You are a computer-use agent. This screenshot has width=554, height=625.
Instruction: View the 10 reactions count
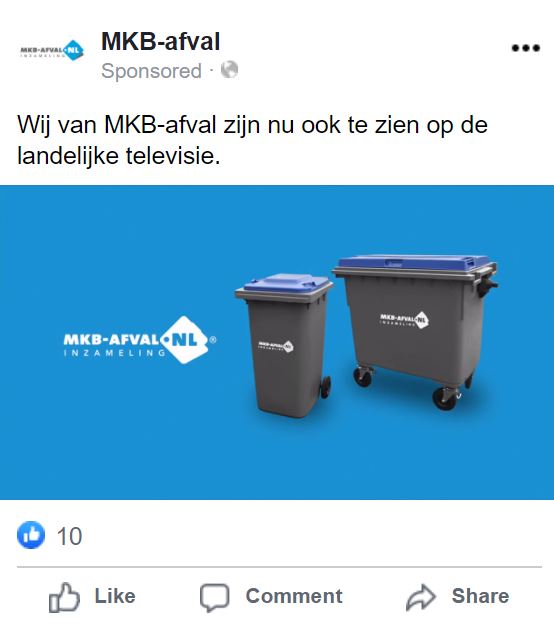[69, 536]
